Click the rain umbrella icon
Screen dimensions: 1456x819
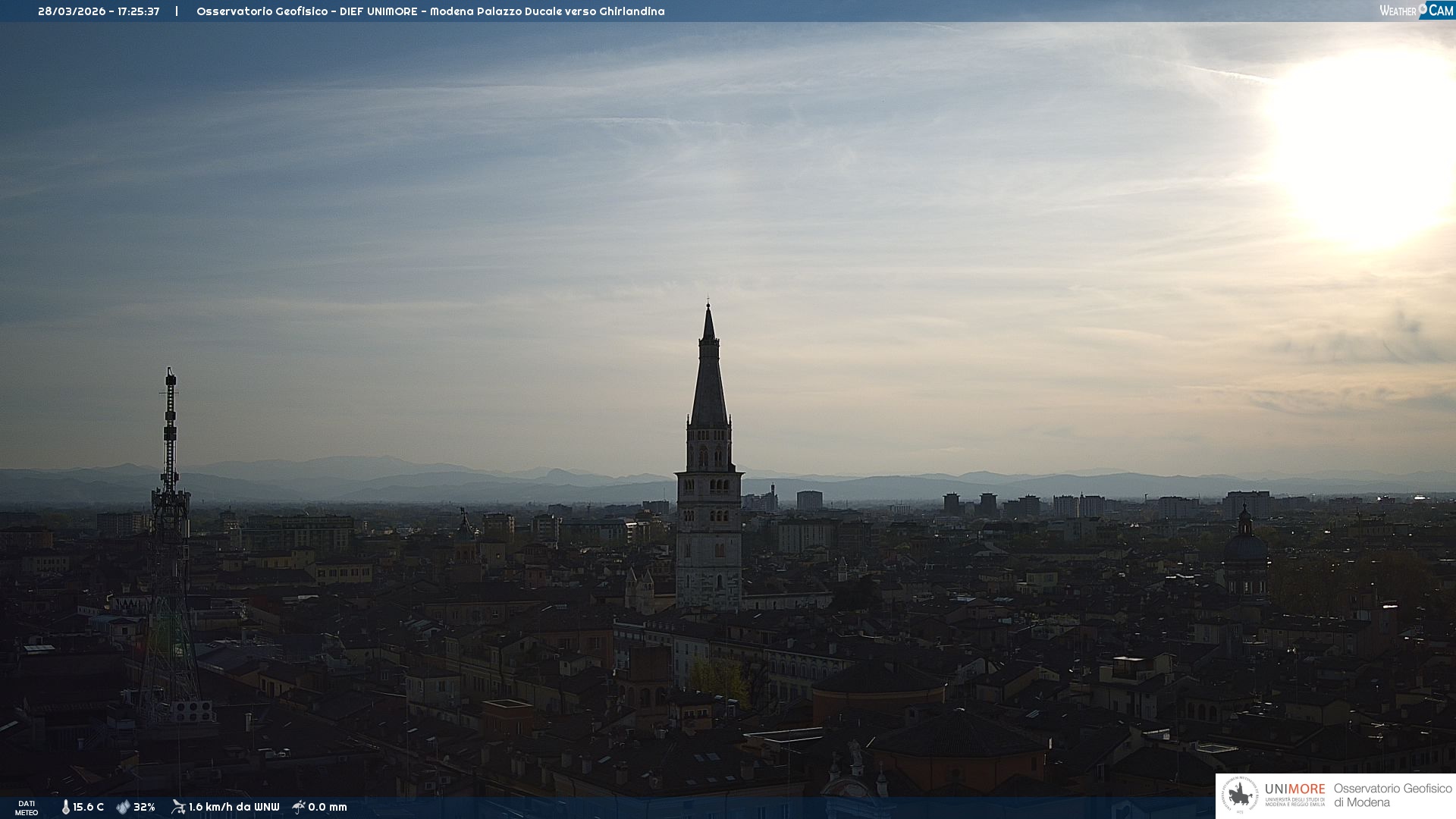point(299,807)
